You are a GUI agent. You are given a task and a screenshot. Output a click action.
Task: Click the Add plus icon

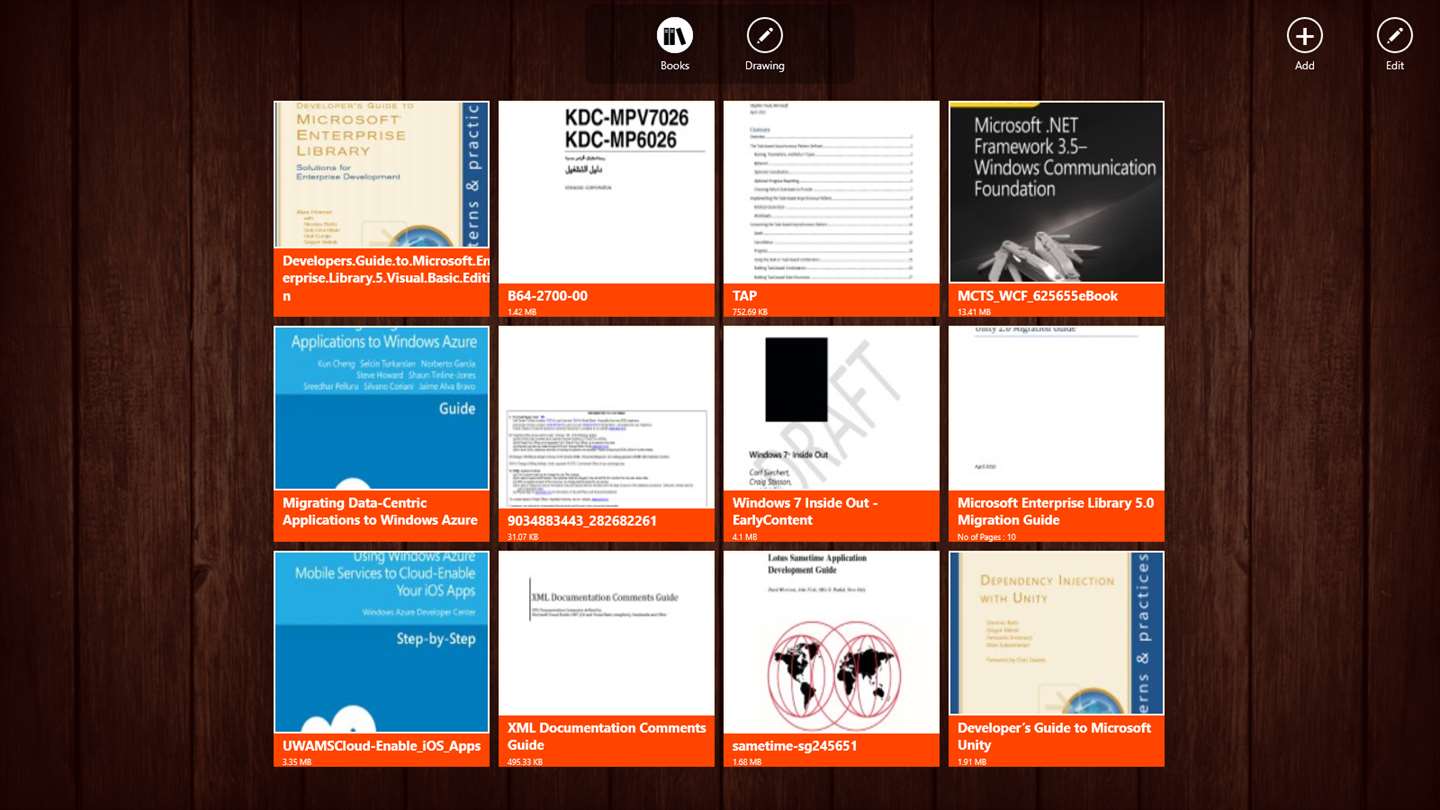[x=1305, y=36]
